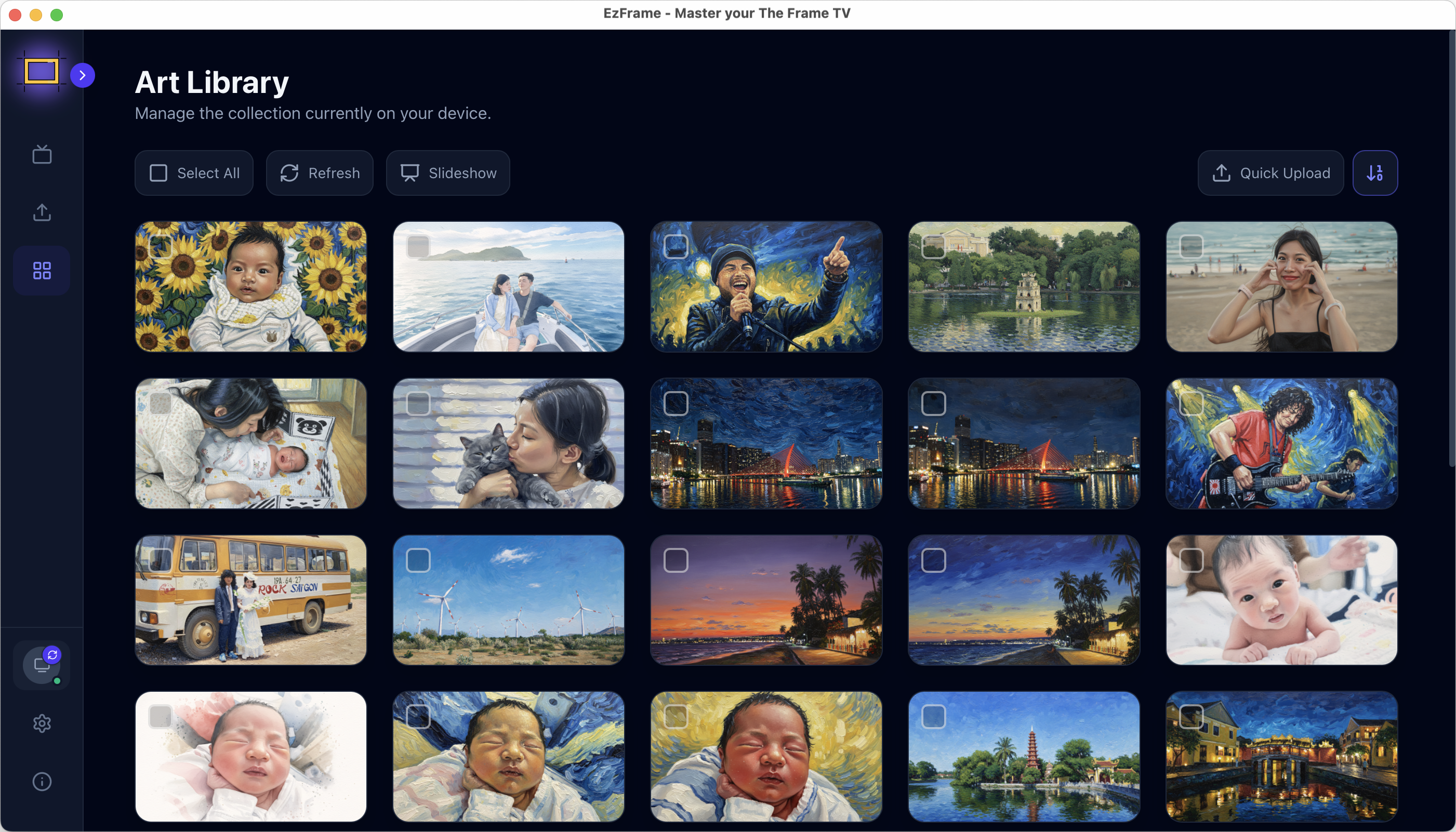The width and height of the screenshot is (1456, 832).
Task: Select the couple-on-boat image checkbox
Action: click(418, 247)
